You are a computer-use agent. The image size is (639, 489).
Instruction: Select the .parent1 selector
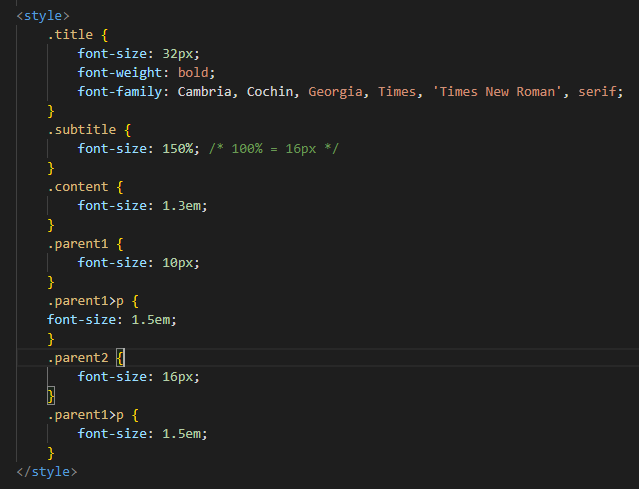click(x=78, y=244)
